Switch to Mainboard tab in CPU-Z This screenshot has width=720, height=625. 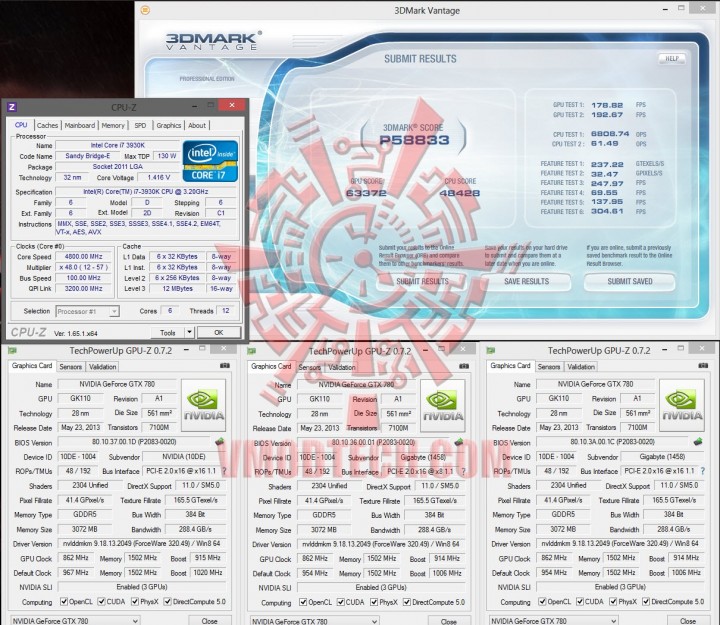80,125
